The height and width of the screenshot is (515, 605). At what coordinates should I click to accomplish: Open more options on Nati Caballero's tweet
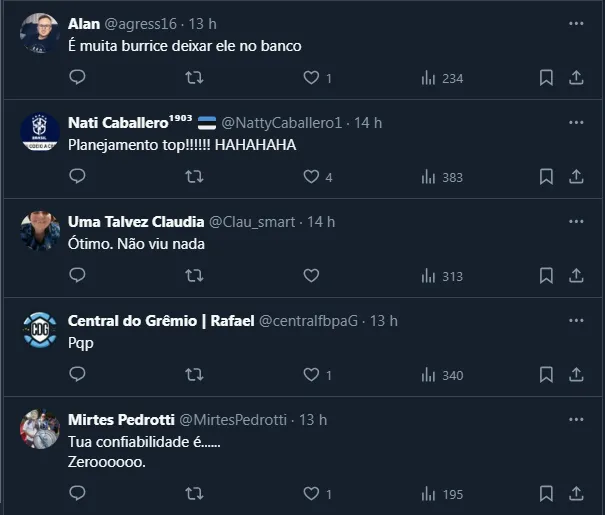tap(576, 122)
